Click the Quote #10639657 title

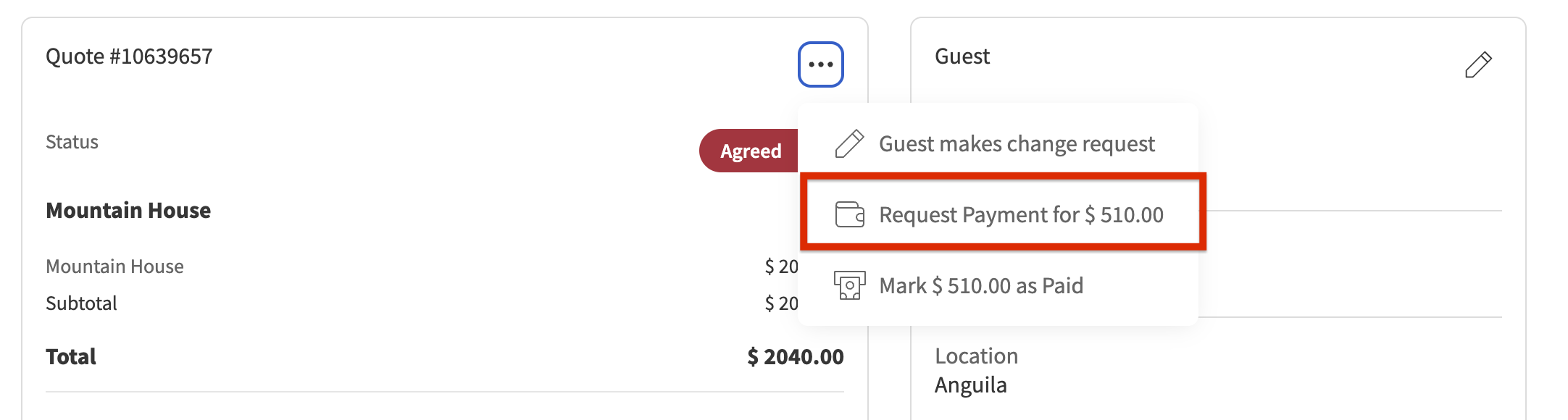coord(129,56)
